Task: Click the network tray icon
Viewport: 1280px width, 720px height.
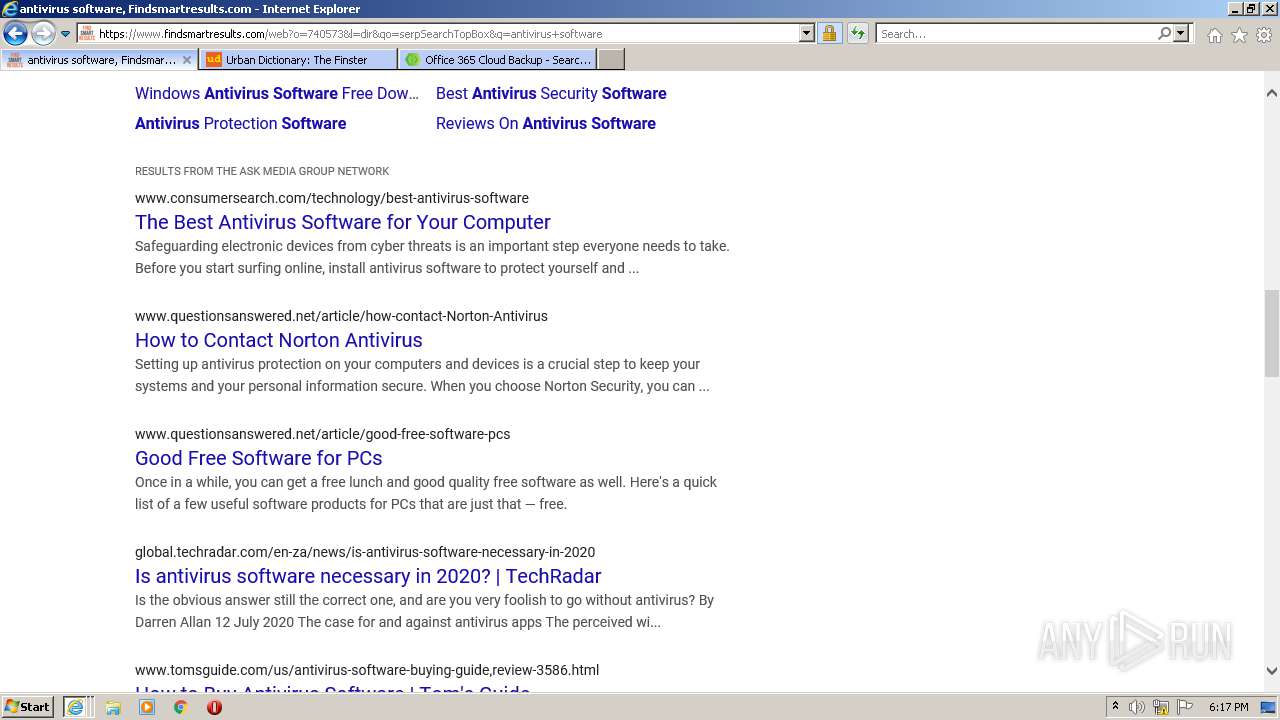Action: pos(1161,707)
